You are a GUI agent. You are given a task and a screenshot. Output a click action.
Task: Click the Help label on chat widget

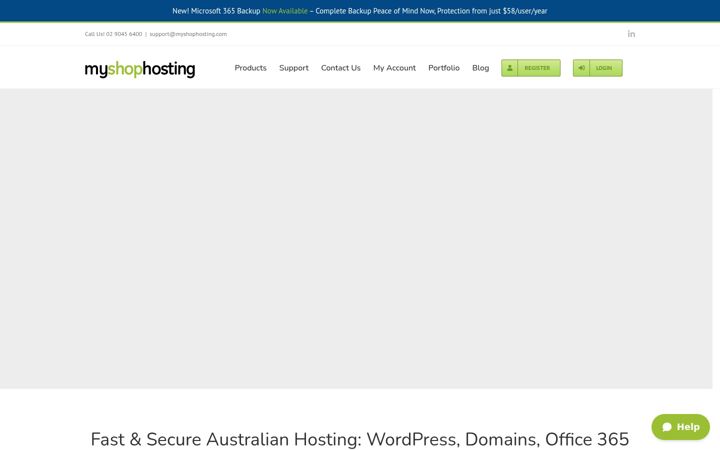click(688, 427)
